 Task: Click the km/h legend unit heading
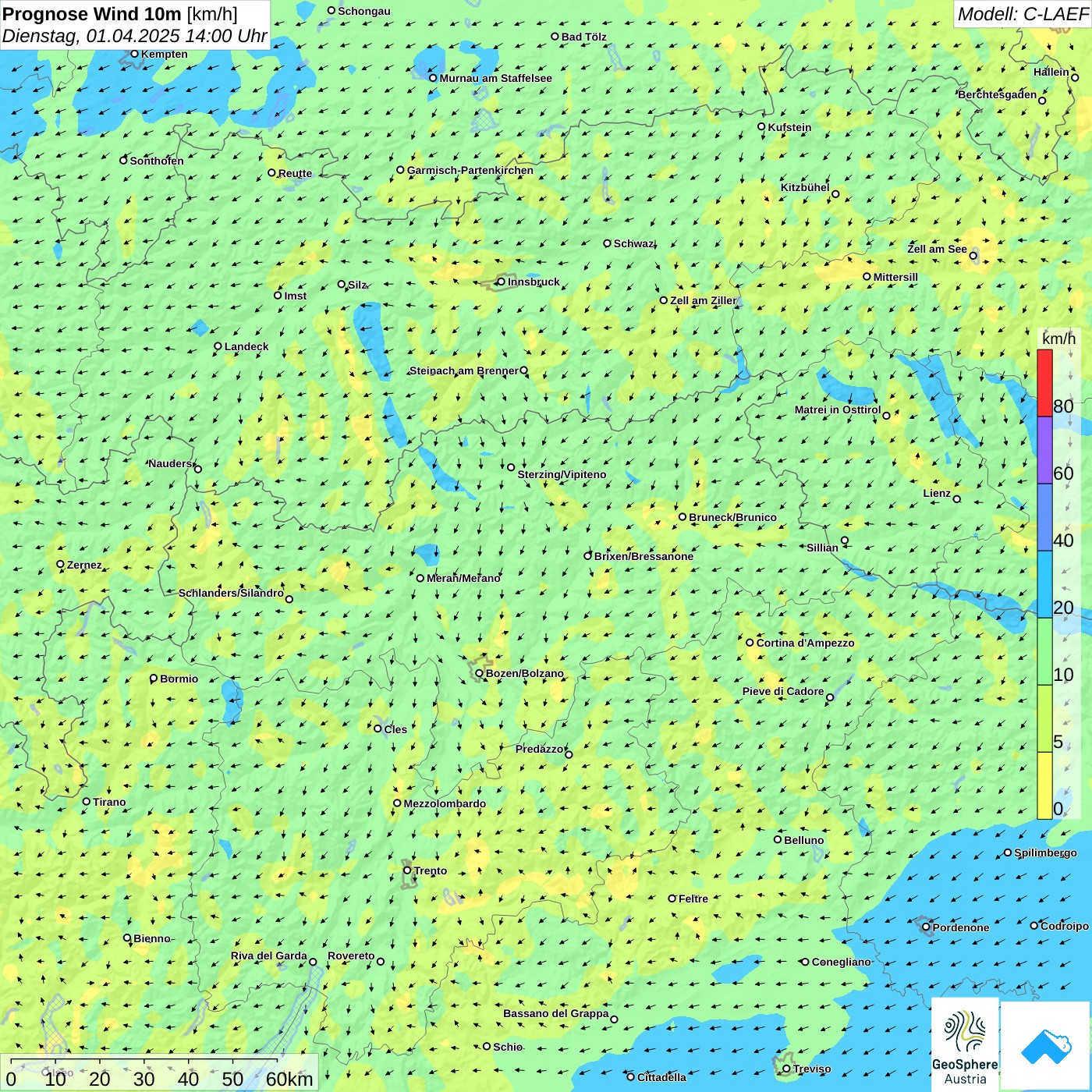pos(1058,339)
